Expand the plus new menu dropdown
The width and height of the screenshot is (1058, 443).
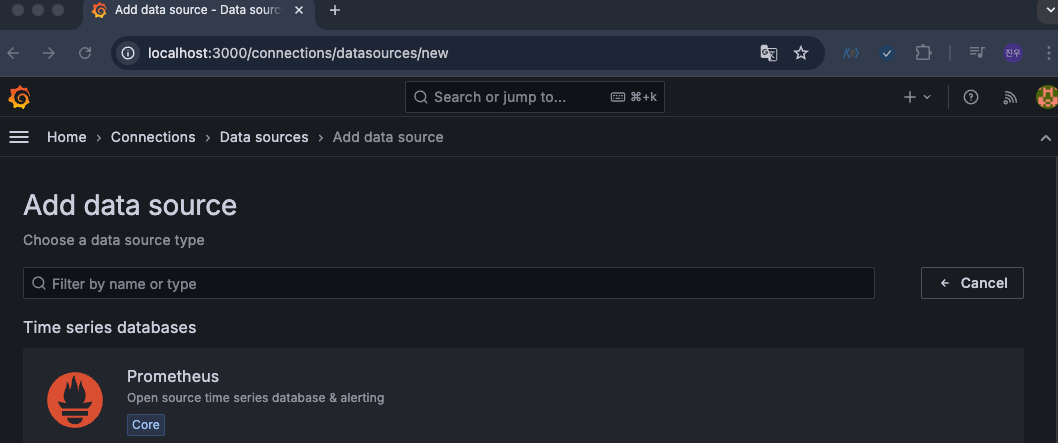pos(917,97)
